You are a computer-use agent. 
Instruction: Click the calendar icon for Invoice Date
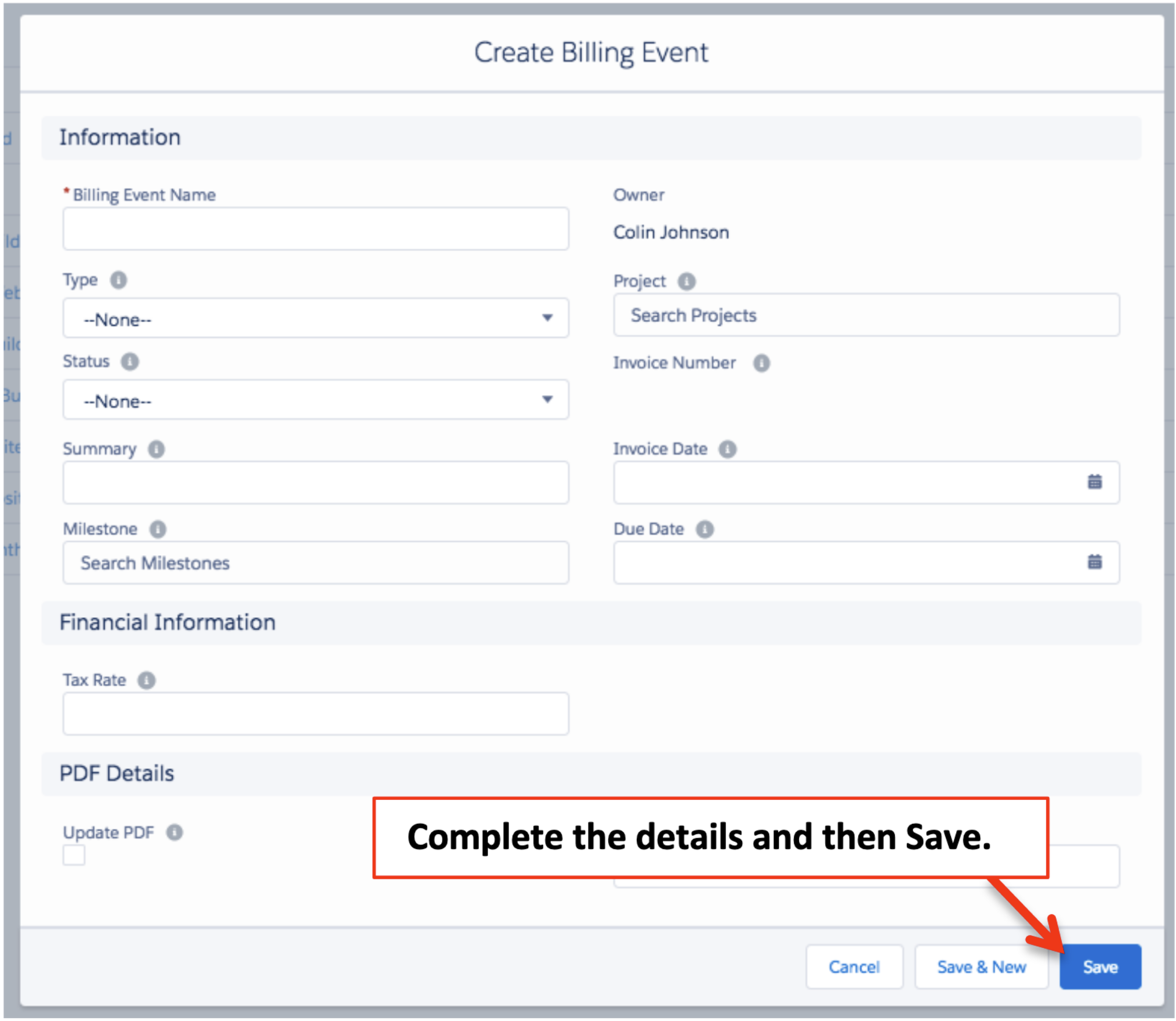tap(1095, 482)
